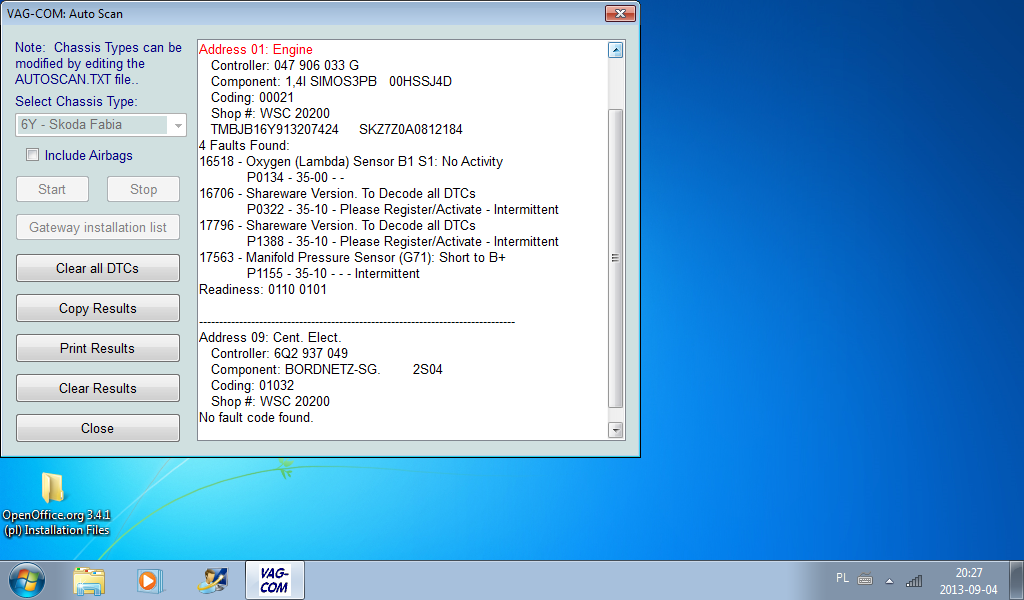The width and height of the screenshot is (1024, 600).
Task: Click the Start scan button
Action: tap(52, 189)
